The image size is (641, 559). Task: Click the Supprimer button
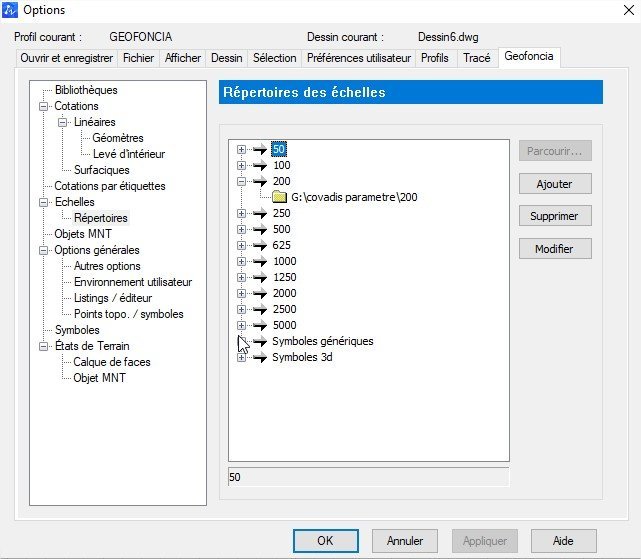[x=555, y=216]
